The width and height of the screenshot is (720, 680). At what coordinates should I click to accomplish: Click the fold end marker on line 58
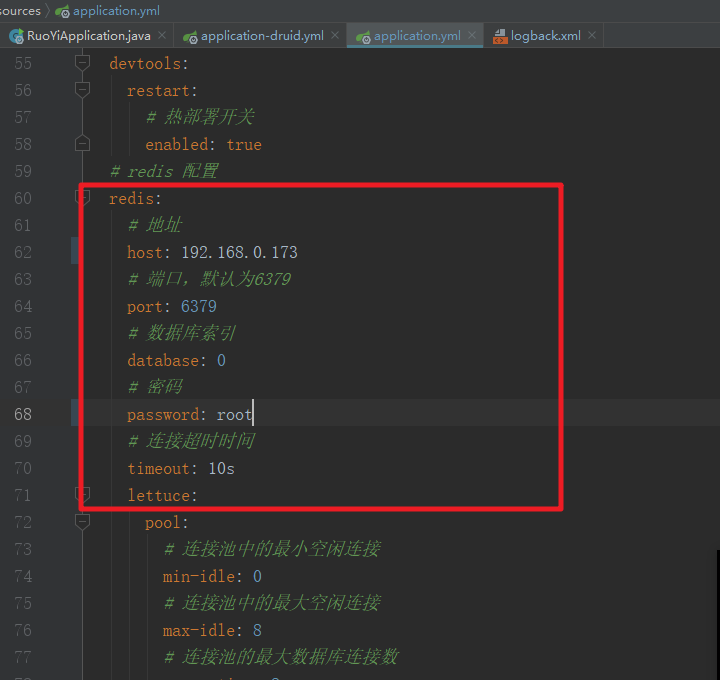tap(82, 143)
